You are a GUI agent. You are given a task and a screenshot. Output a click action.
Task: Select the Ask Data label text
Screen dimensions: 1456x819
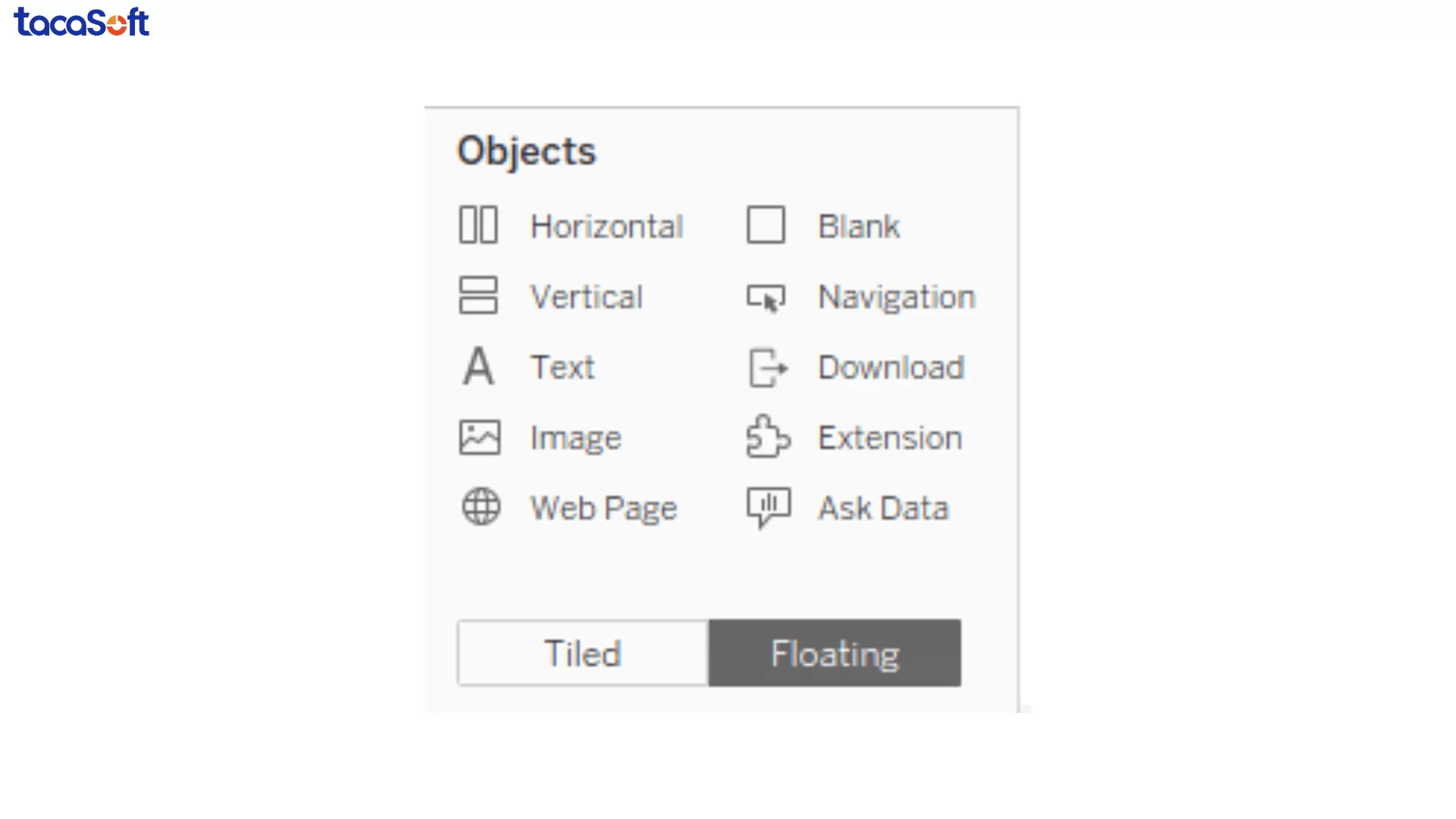click(883, 508)
